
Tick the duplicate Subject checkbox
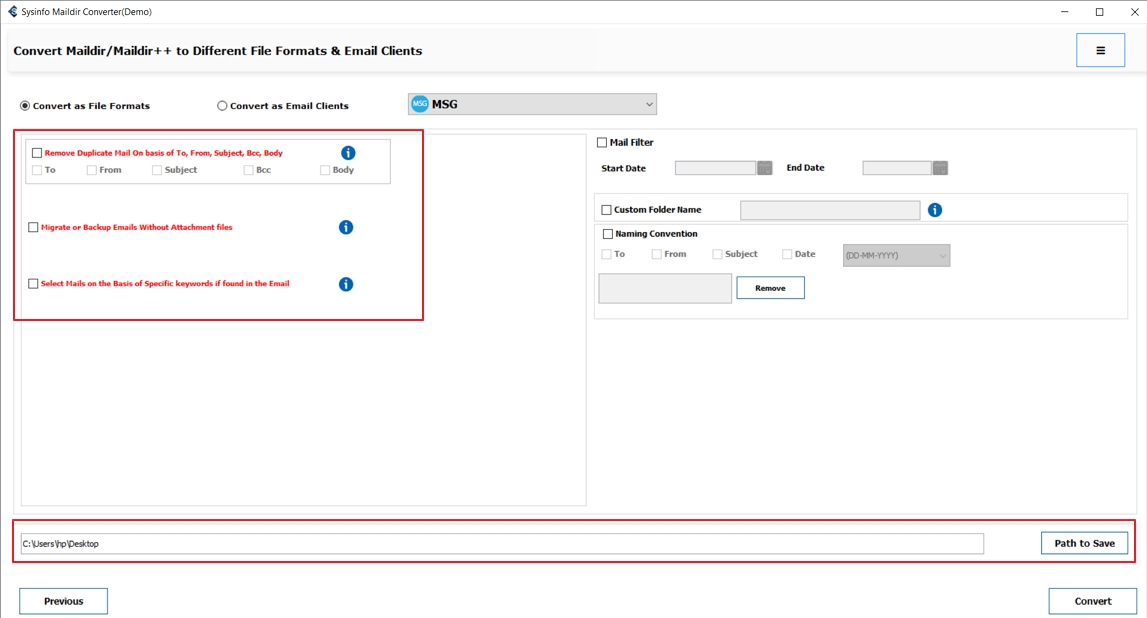click(157, 170)
